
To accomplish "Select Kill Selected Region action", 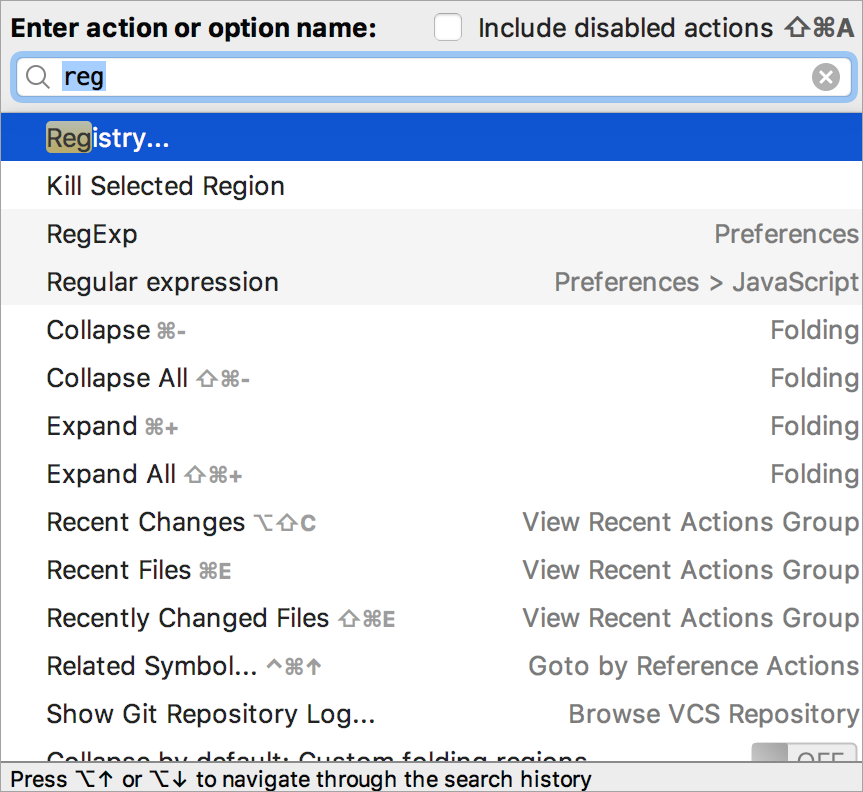I will tap(432, 185).
